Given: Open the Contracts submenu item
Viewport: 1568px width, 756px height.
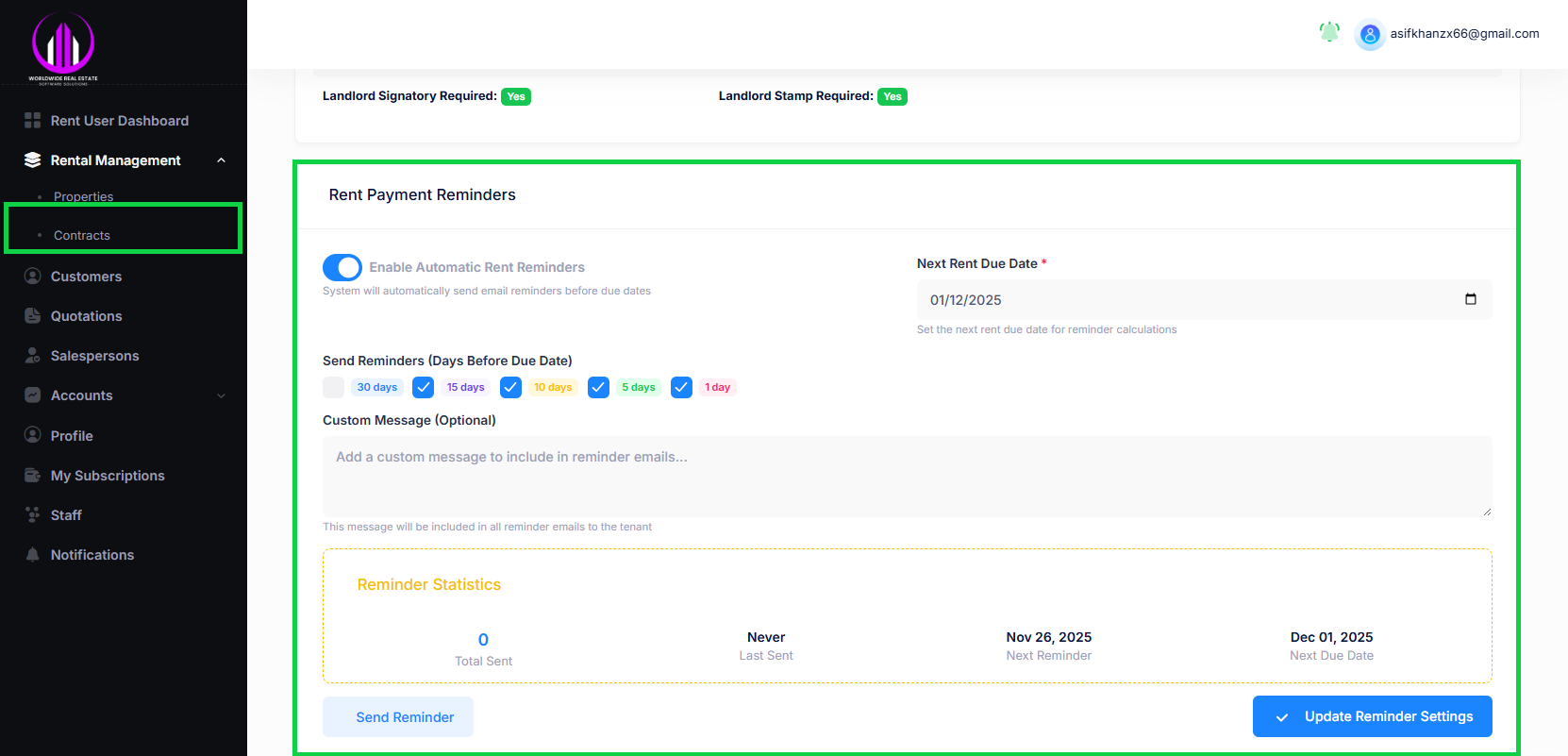Looking at the screenshot, I should [82, 235].
